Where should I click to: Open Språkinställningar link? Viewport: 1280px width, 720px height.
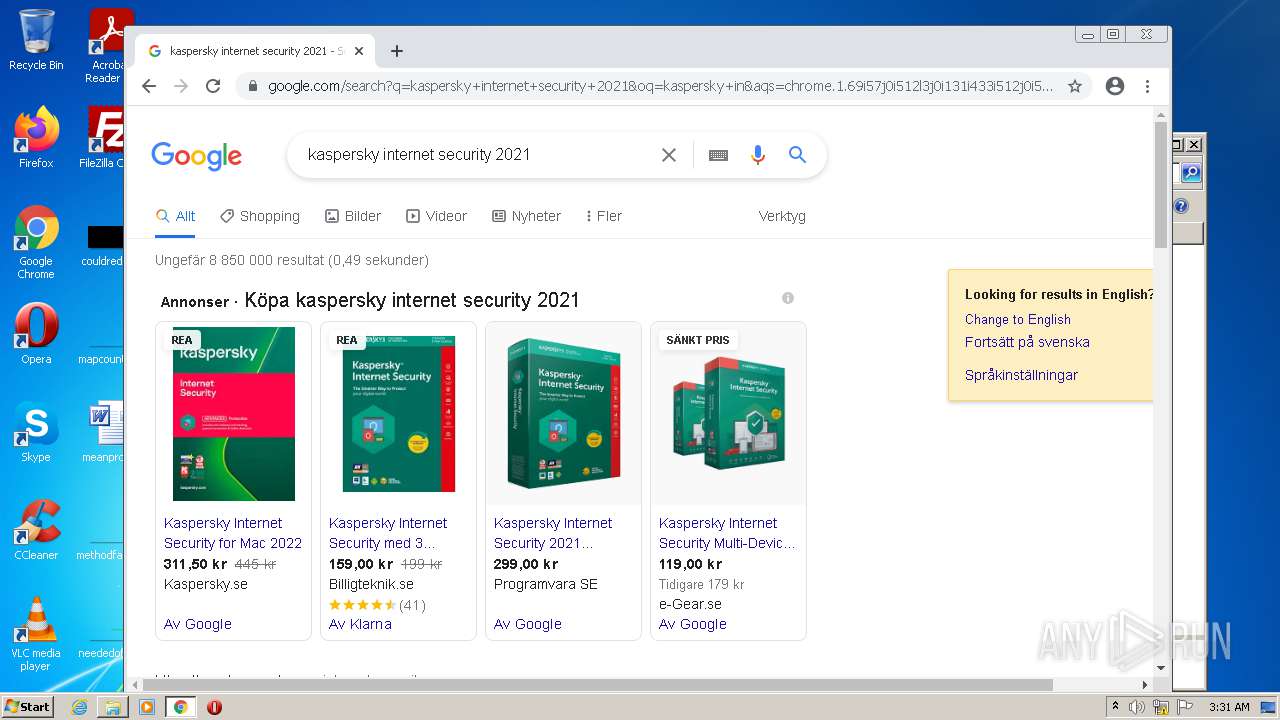[1021, 375]
